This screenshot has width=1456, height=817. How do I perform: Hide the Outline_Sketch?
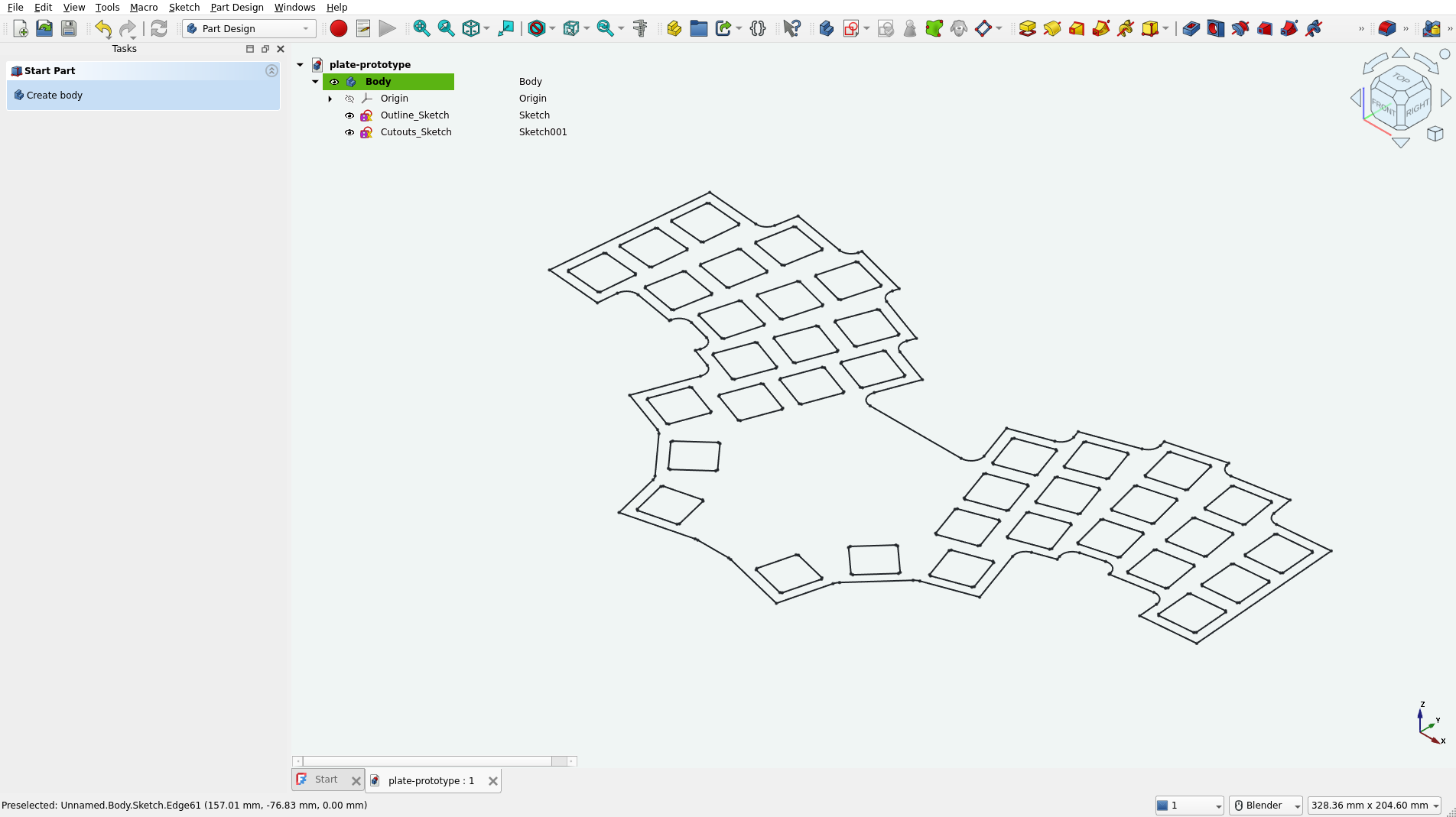click(x=349, y=115)
